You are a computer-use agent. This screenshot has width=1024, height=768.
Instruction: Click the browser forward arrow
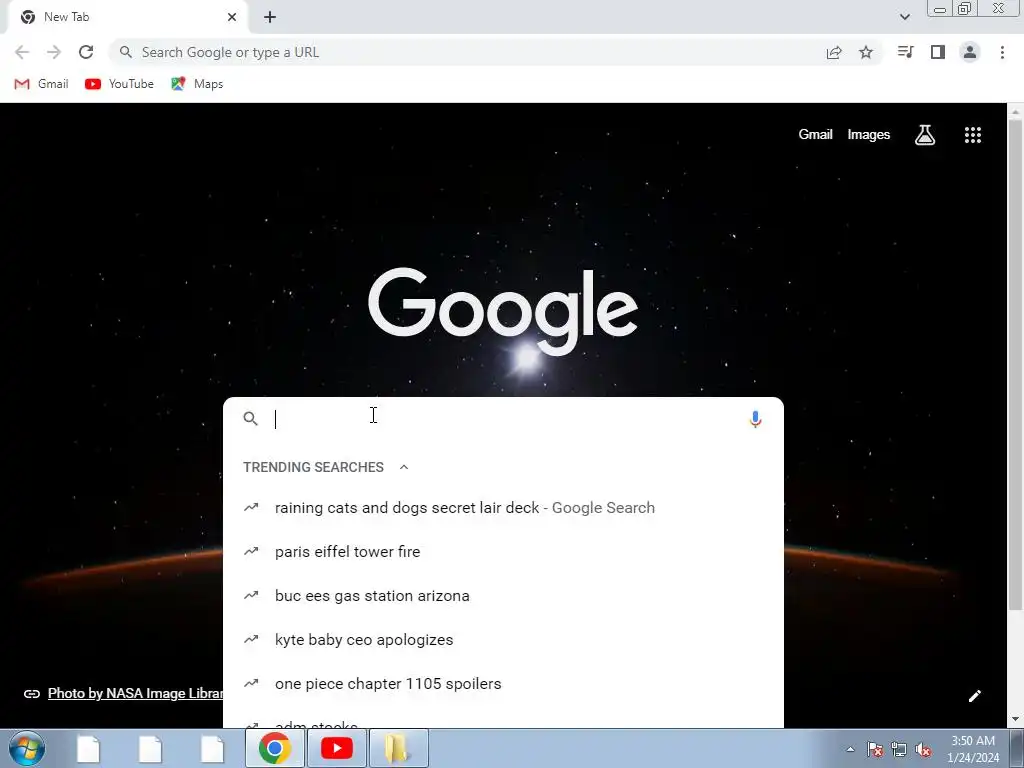(x=54, y=52)
